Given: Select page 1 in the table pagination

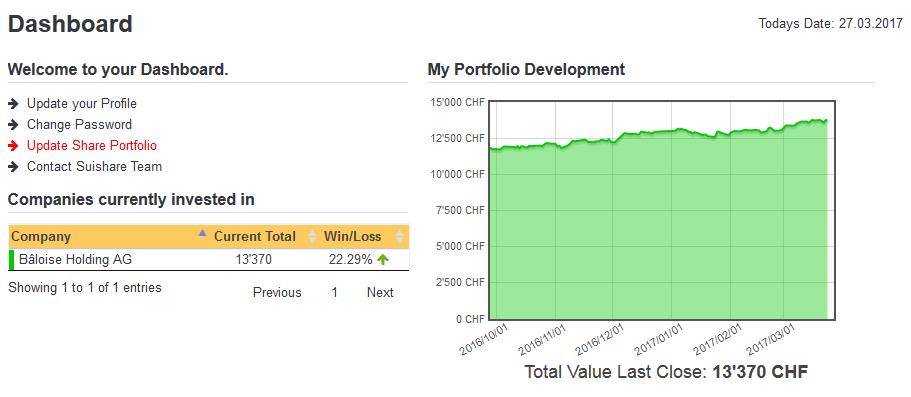Looking at the screenshot, I should pos(335,293).
